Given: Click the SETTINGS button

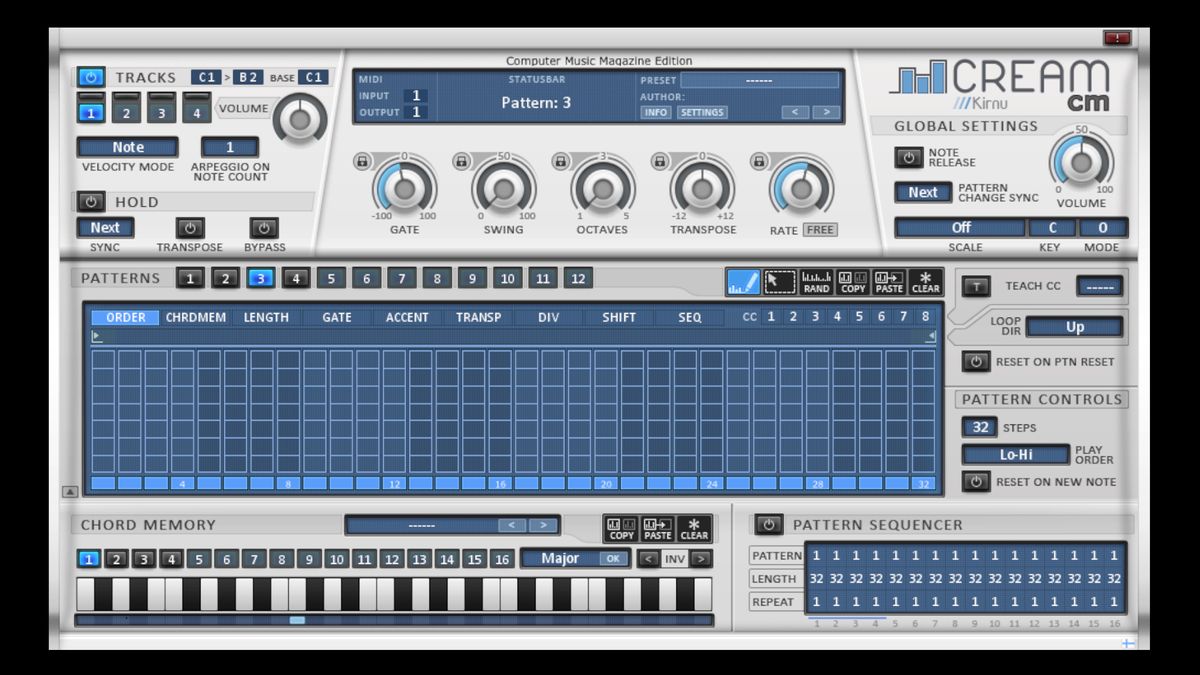Looking at the screenshot, I should (702, 112).
